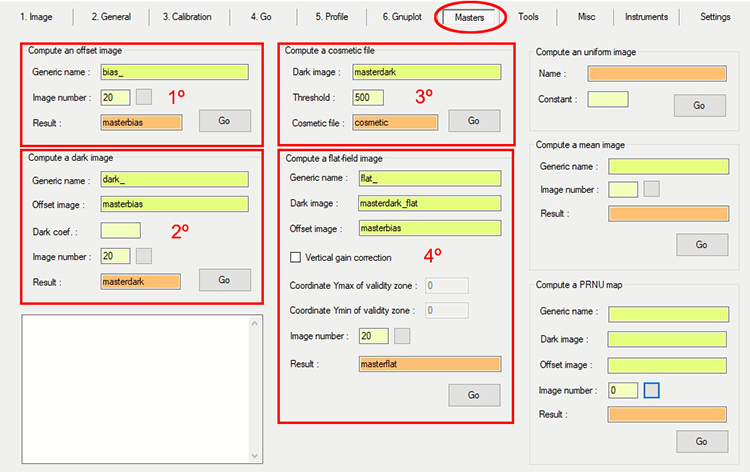Run Go for the cosmetic file

click(473, 120)
